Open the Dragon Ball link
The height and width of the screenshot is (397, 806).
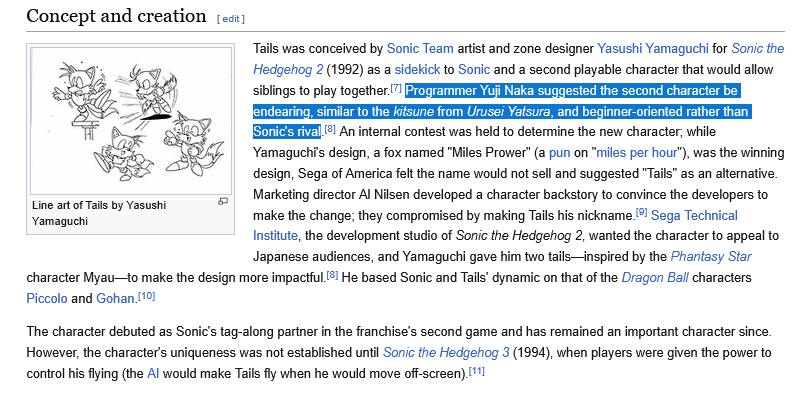click(x=655, y=278)
